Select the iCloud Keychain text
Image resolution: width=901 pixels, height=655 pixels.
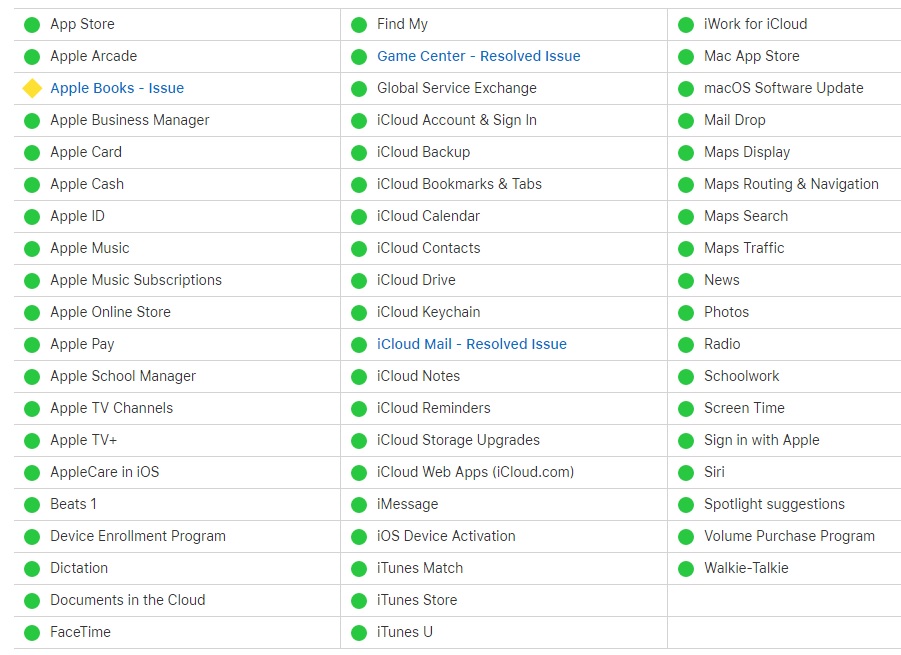click(429, 312)
